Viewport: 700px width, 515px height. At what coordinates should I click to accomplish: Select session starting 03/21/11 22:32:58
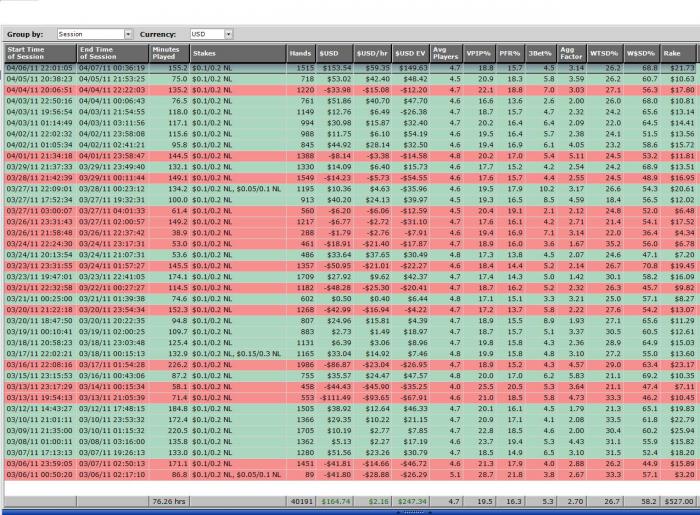pyautogui.click(x=350, y=288)
